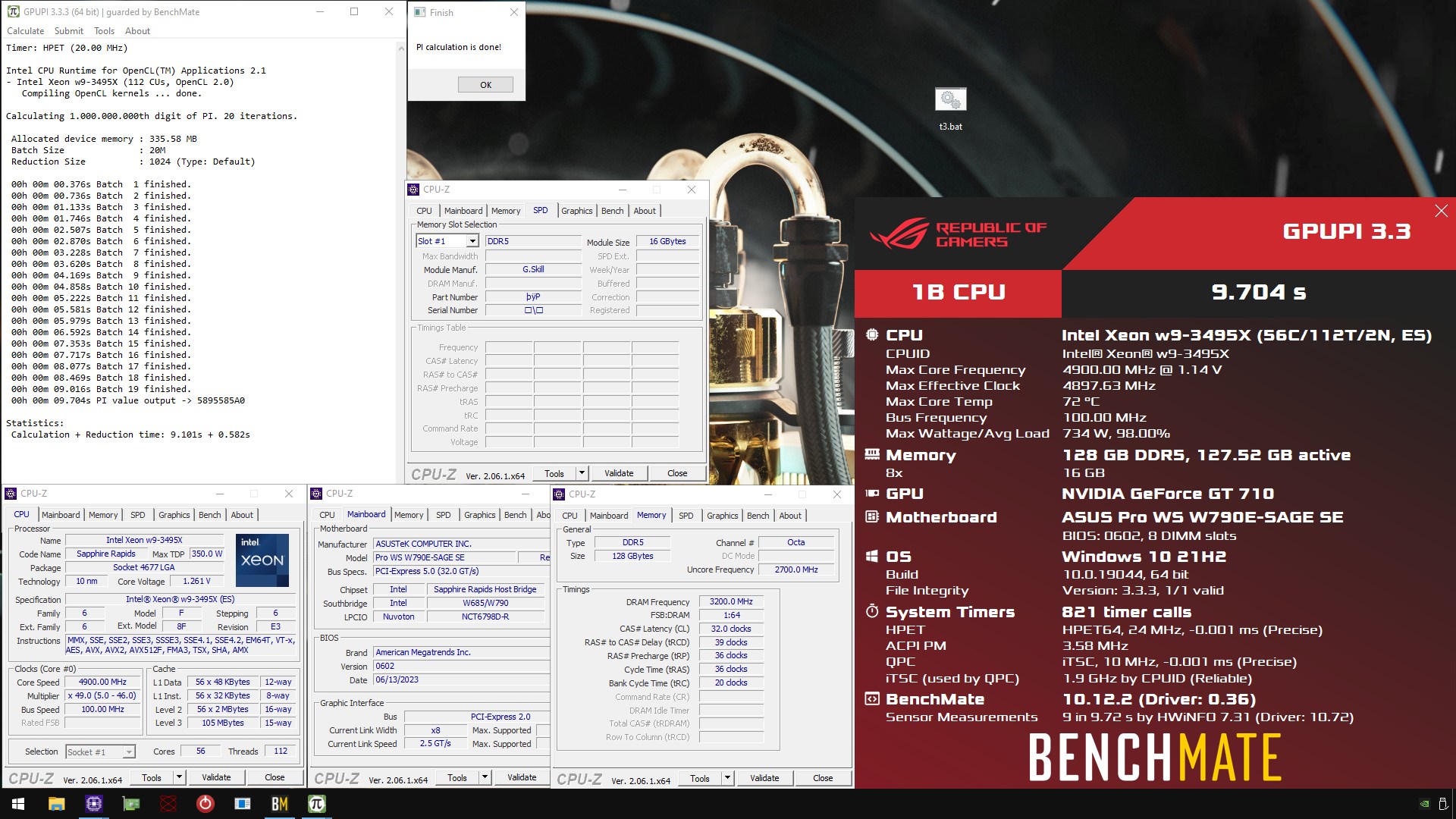
Task: Click Validate in CPU-Z SPD window
Action: 619,473
